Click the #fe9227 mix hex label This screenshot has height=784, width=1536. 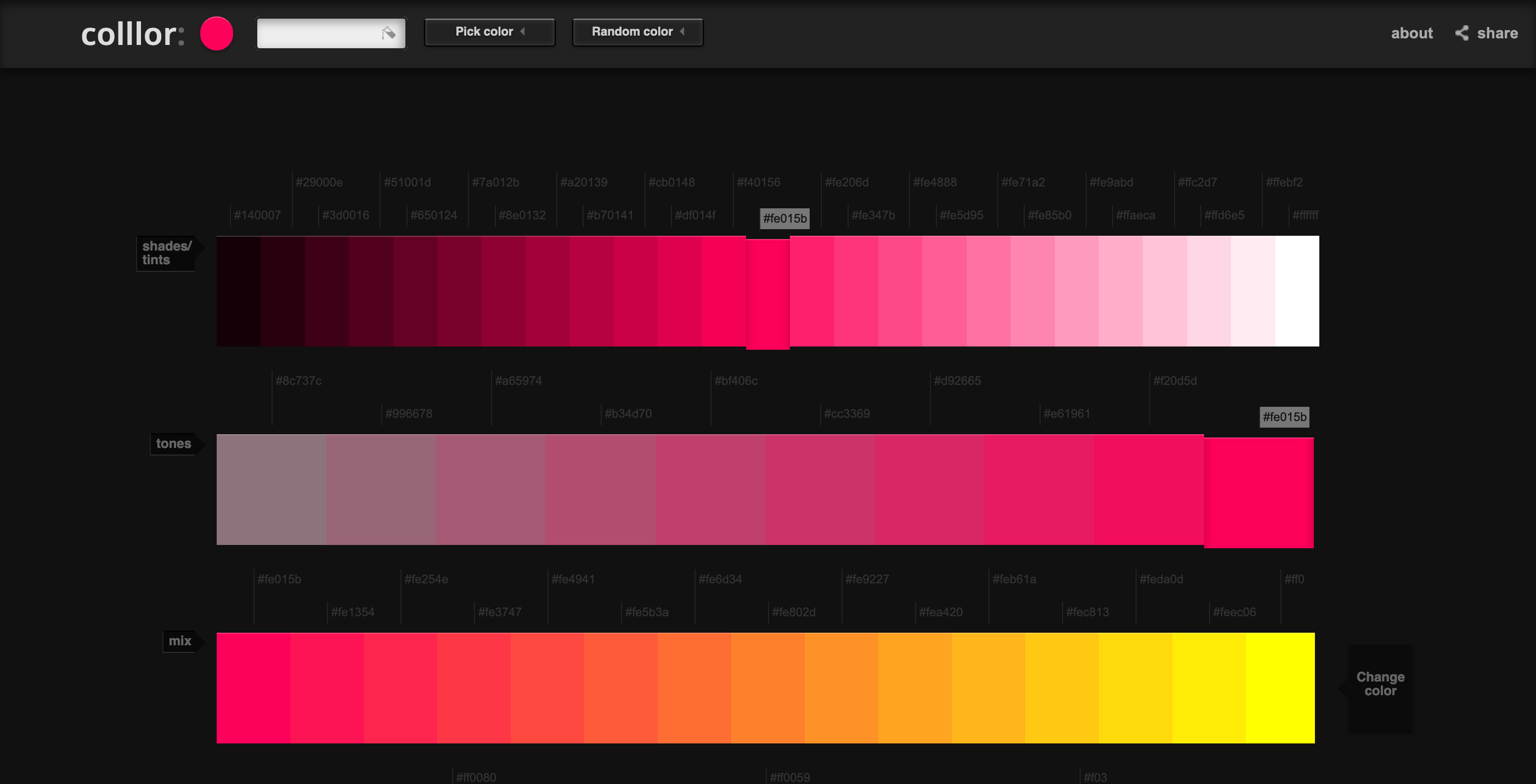tap(868, 579)
